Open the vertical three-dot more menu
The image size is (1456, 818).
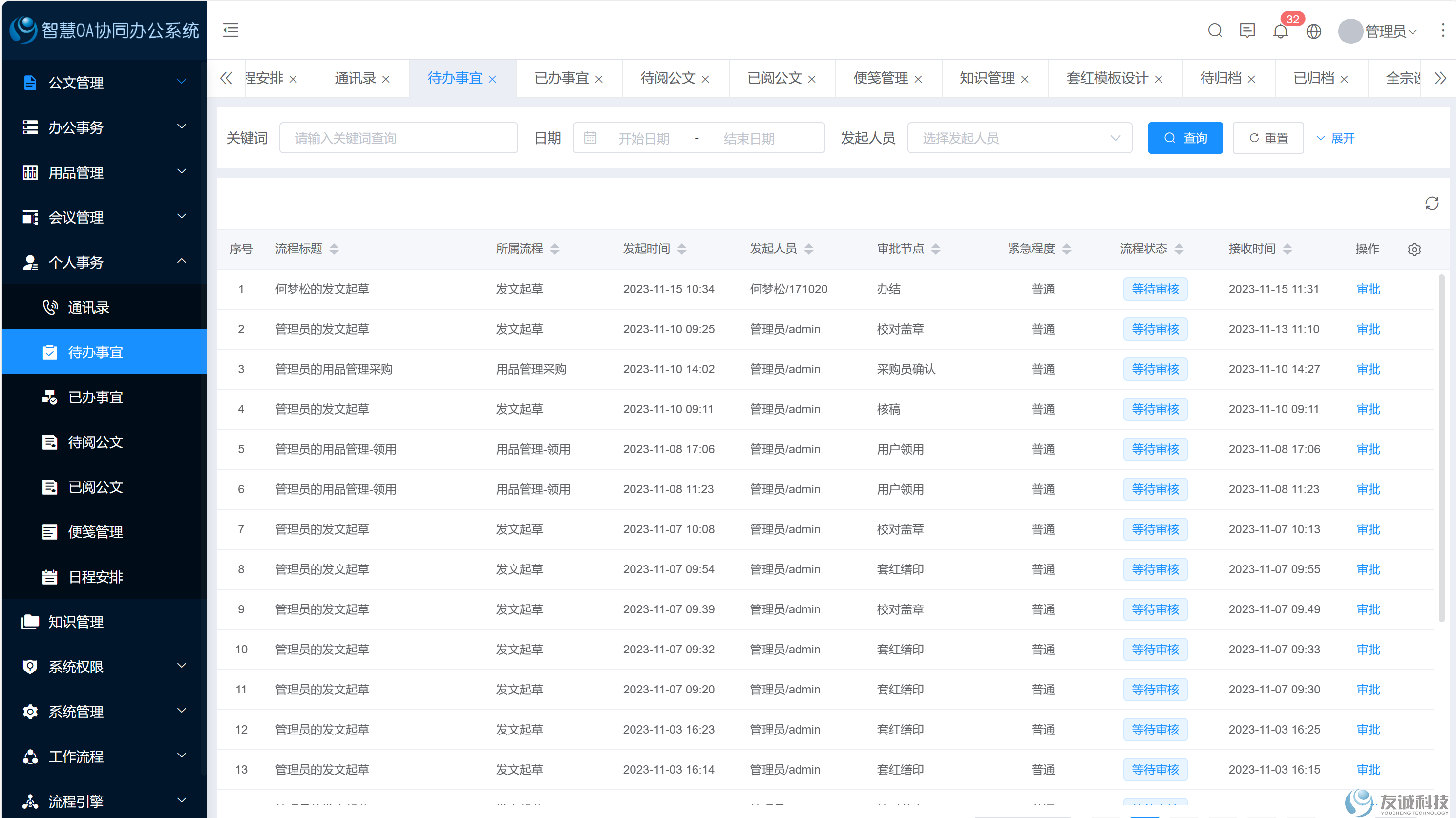[1442, 31]
